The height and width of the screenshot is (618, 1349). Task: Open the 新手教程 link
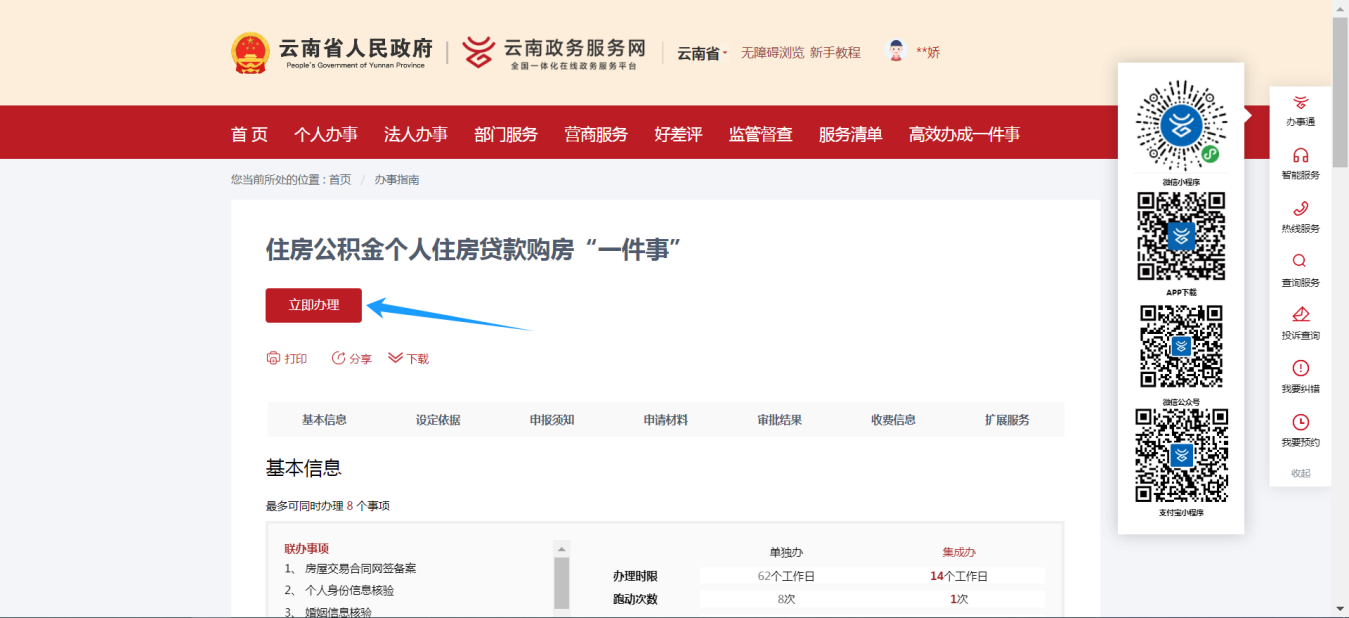click(x=835, y=53)
